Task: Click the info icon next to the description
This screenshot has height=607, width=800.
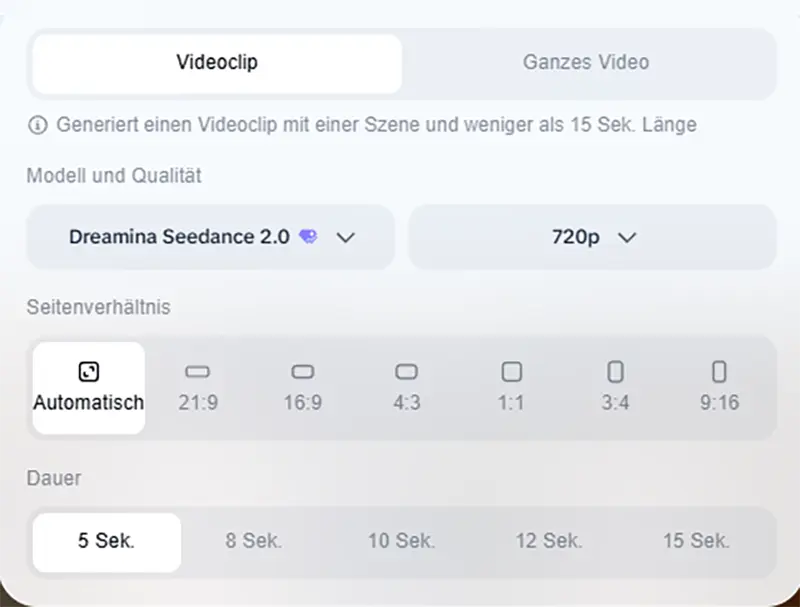Action: pos(37,125)
